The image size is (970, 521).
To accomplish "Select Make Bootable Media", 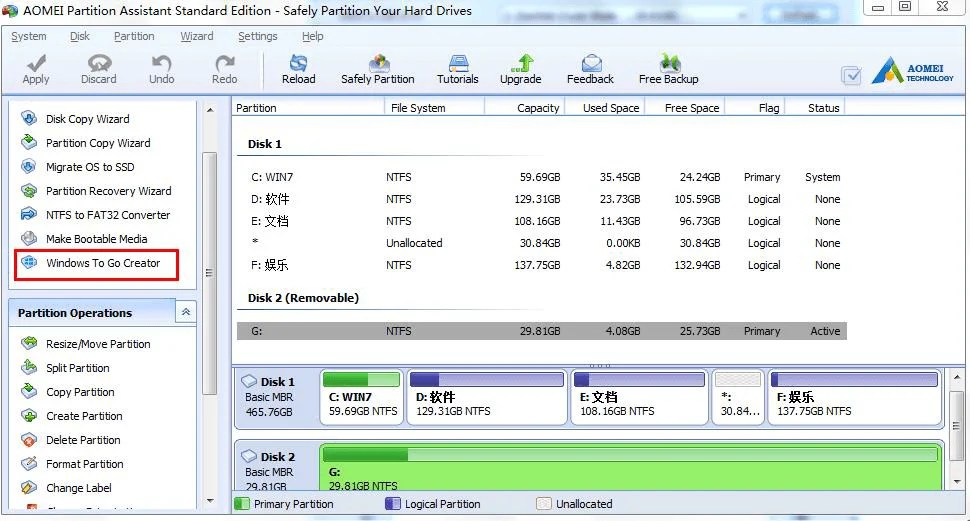I will point(97,239).
